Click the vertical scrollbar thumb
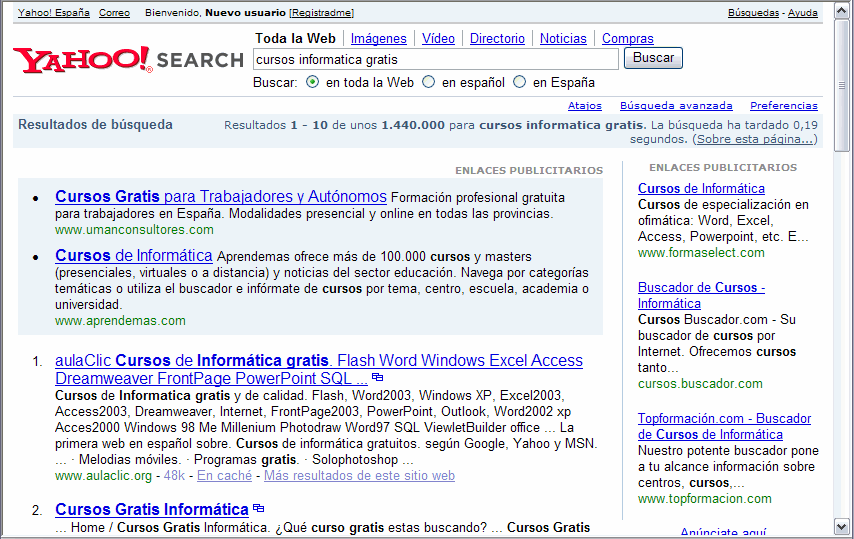Viewport: 854px width, 539px height. tap(841, 85)
